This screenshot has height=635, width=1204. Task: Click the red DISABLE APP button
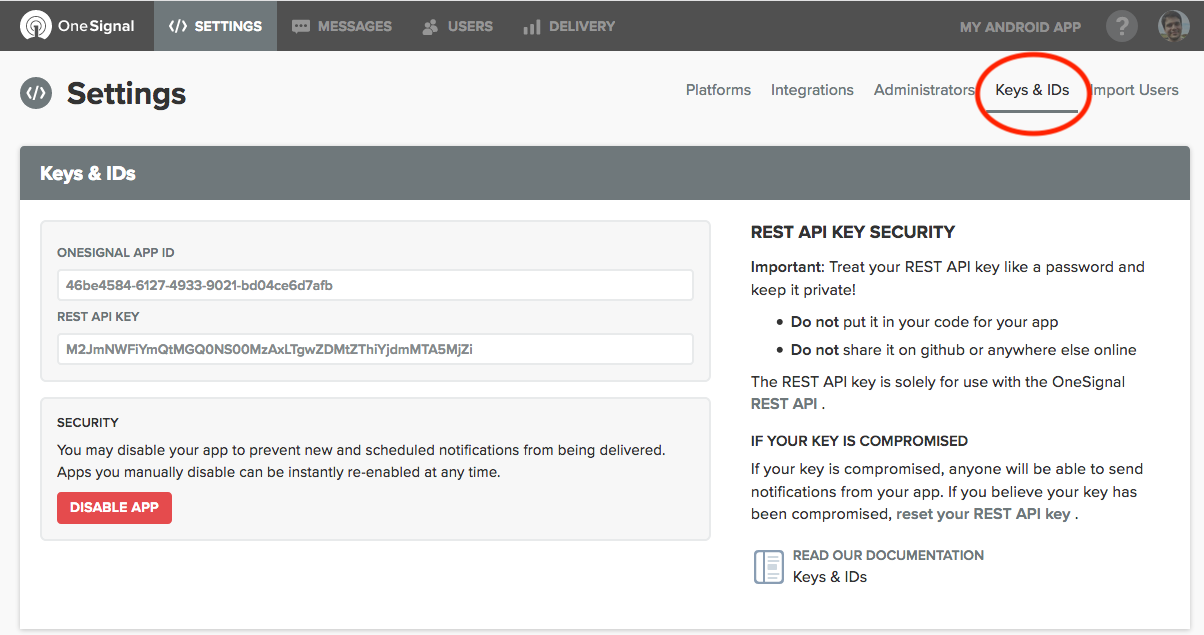tap(114, 507)
